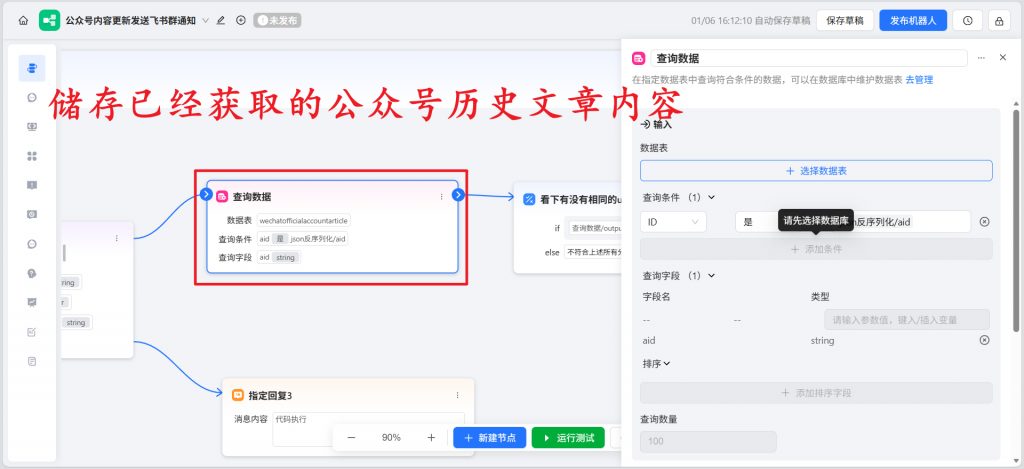1024x469 pixels.
Task: Click the lock icon in top bar
Action: 999,20
